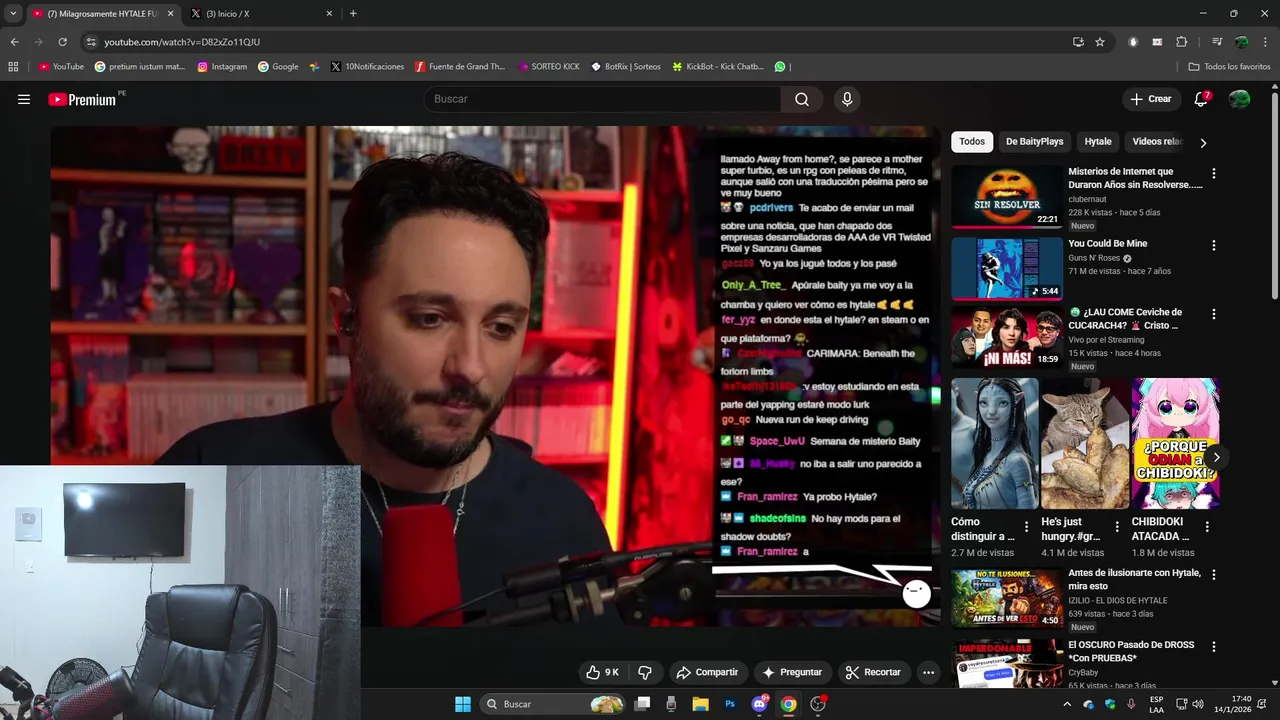Open Chrome extensions puzzle icon
Screen dimensions: 1280x720
(x=1182, y=42)
